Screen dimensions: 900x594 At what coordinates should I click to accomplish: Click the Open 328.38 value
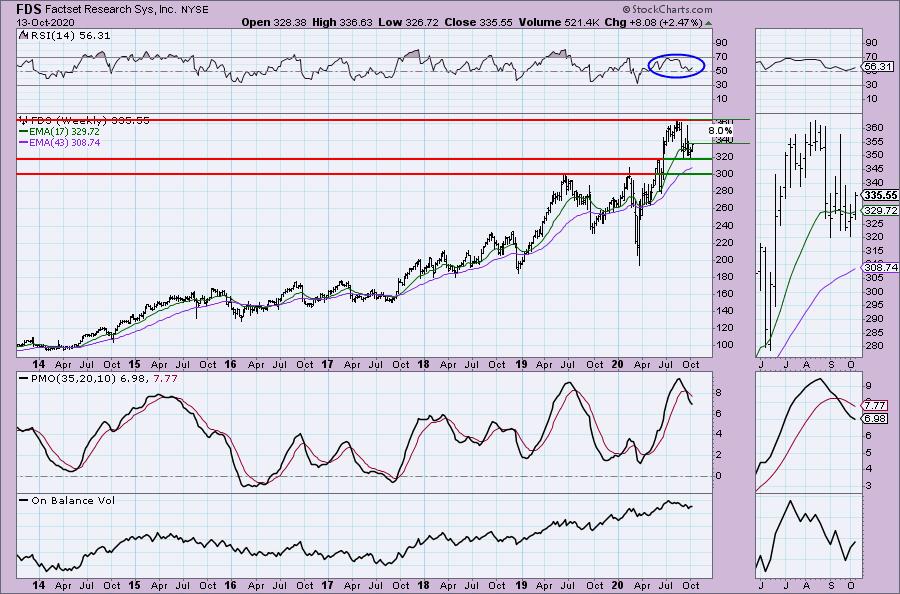click(275, 22)
